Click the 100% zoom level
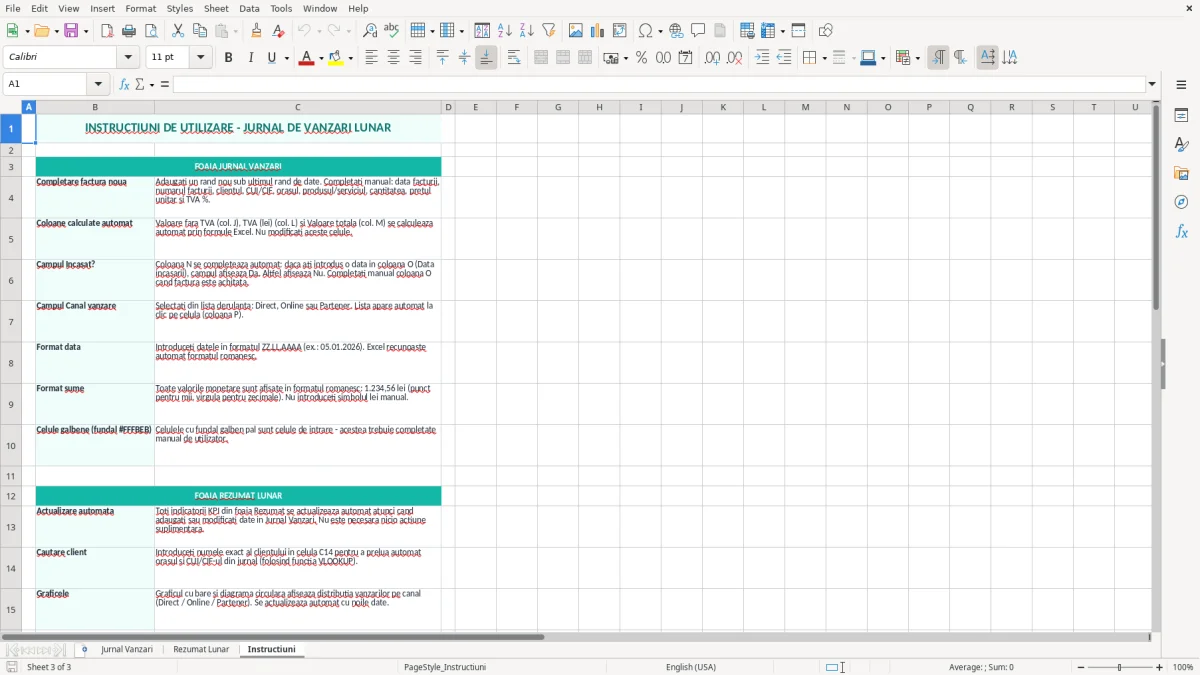 (1183, 667)
